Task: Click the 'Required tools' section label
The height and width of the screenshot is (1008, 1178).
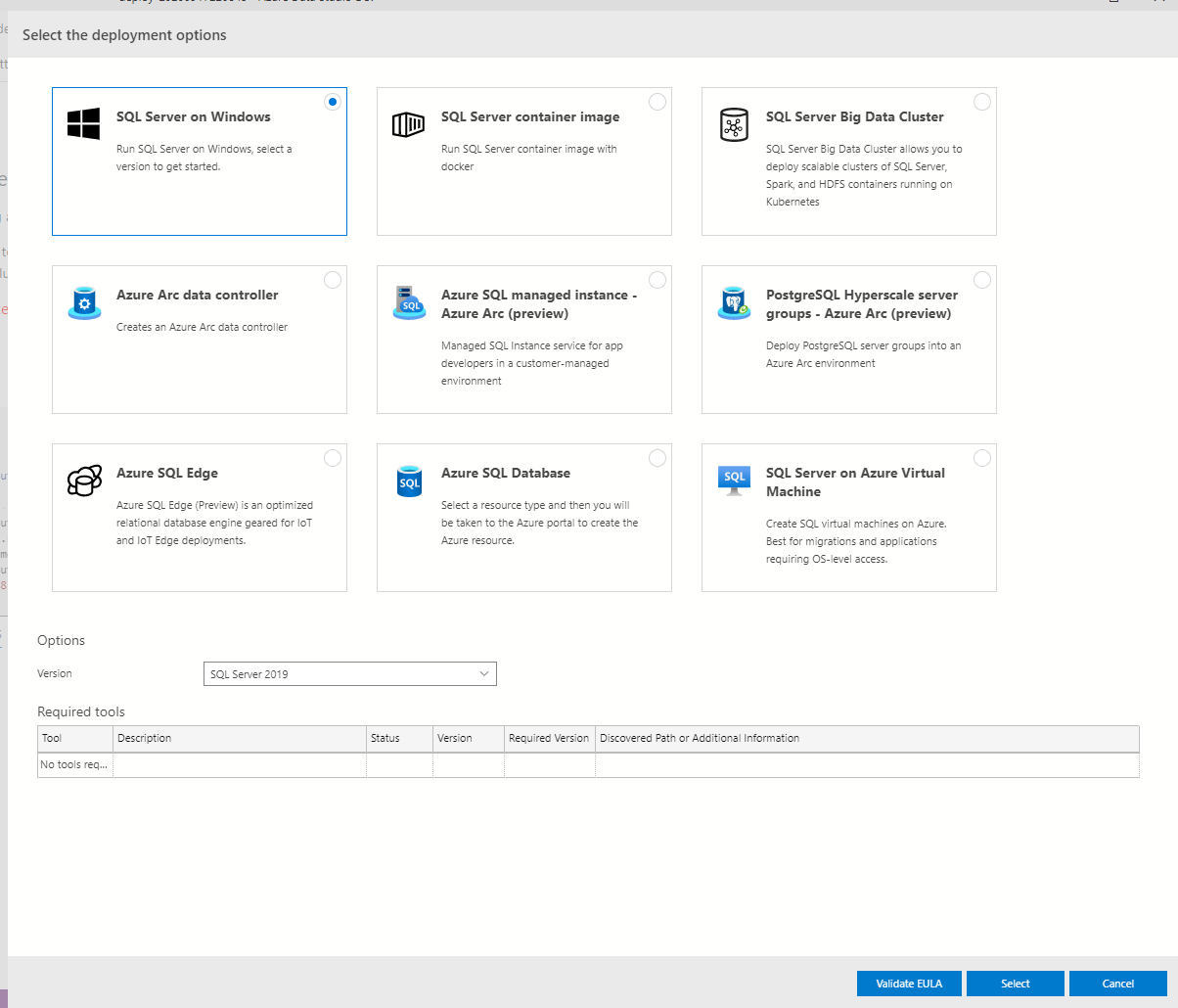Action: [x=81, y=711]
